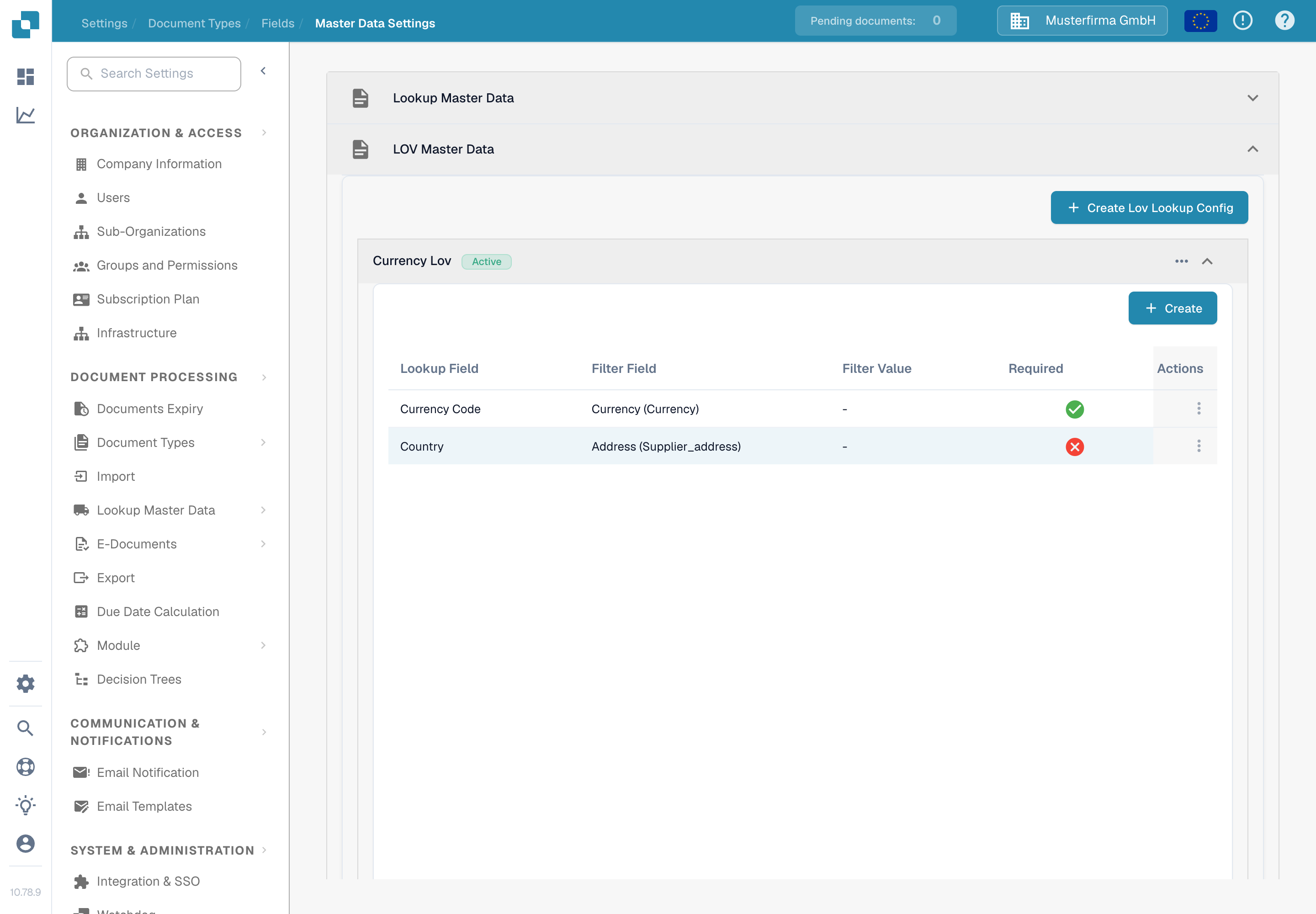Open the analytics line chart icon

pos(25,115)
